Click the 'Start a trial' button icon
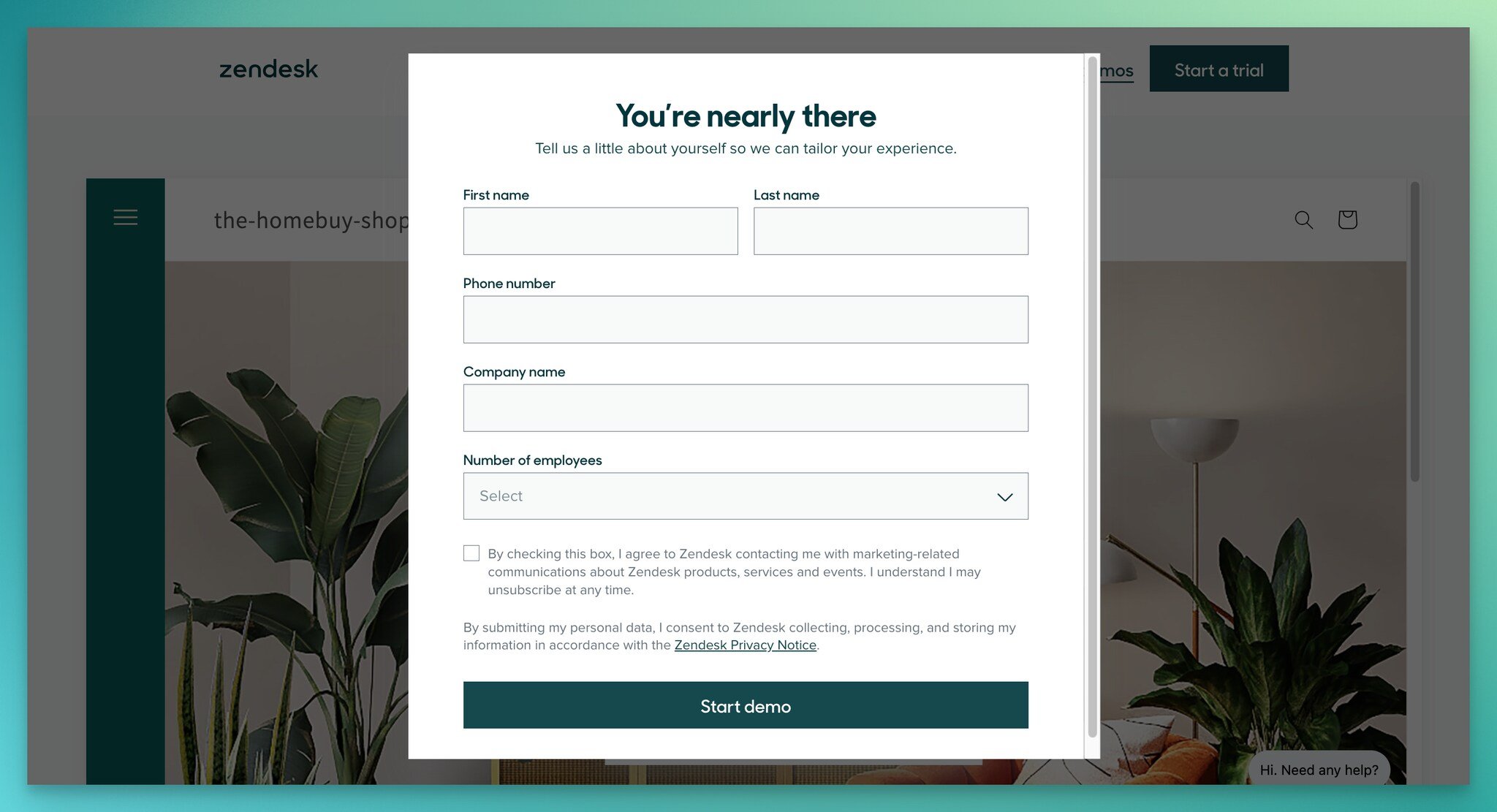 click(1219, 69)
